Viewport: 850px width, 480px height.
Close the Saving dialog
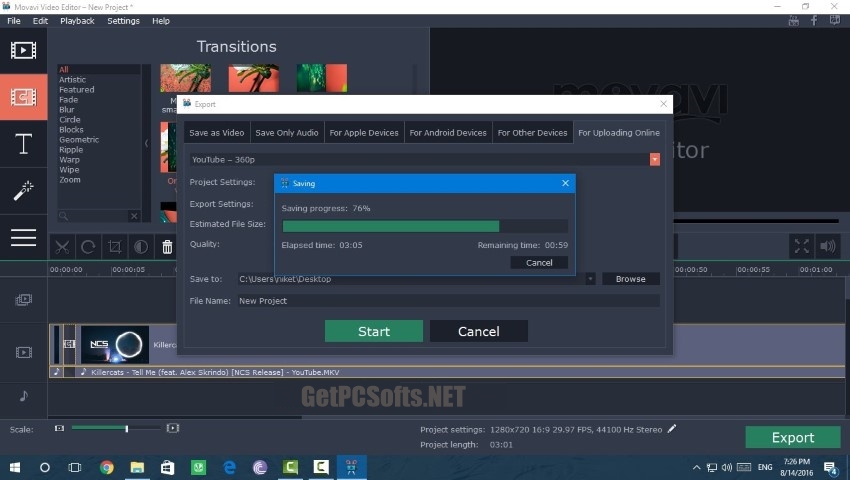pos(565,183)
